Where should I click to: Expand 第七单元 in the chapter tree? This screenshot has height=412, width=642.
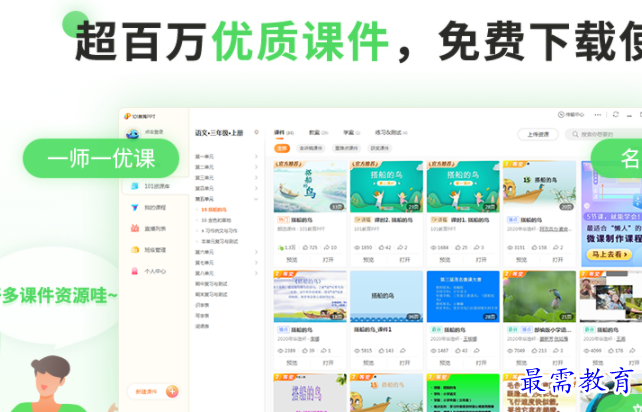click(257, 263)
